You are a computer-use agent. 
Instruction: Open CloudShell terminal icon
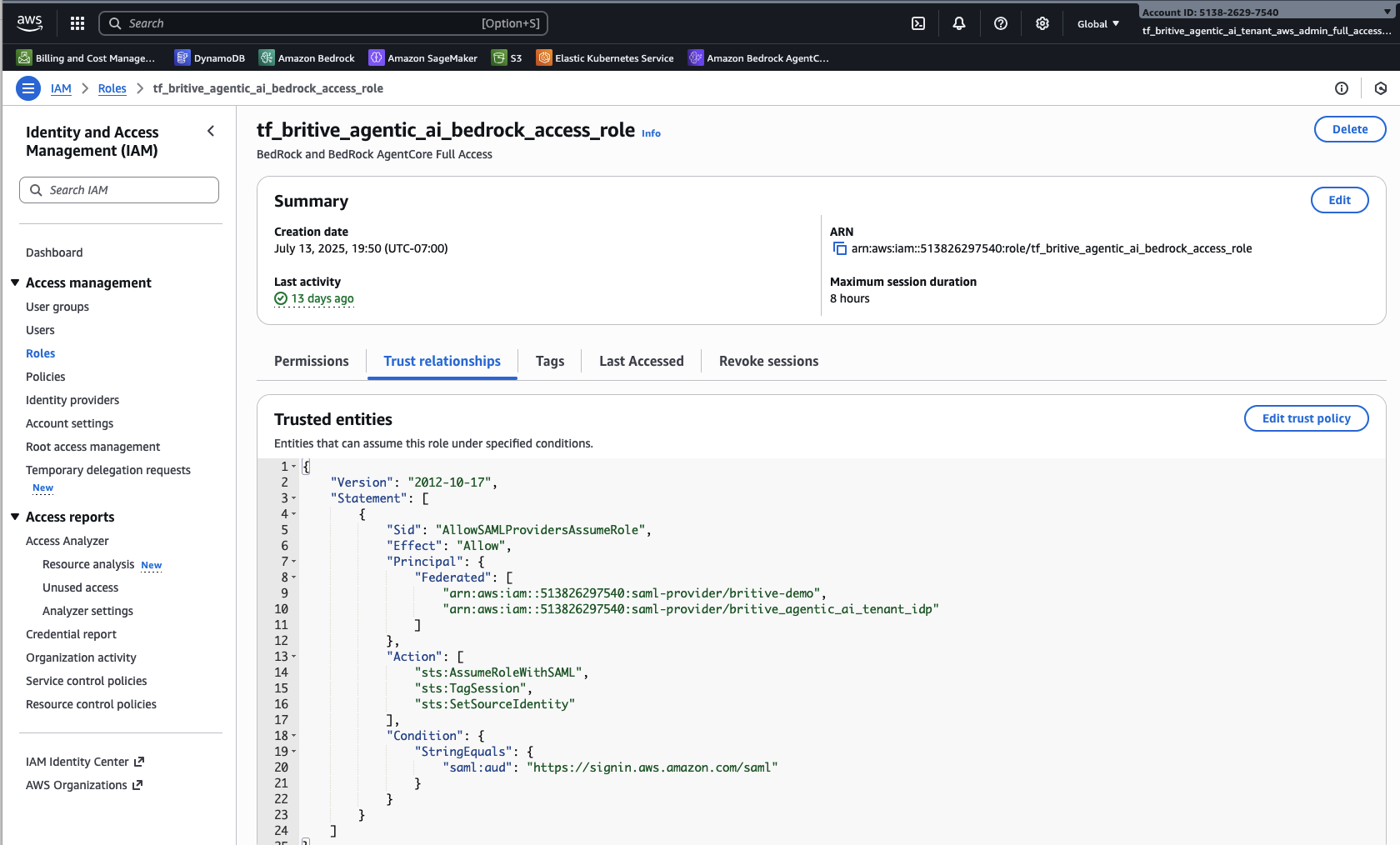point(918,23)
